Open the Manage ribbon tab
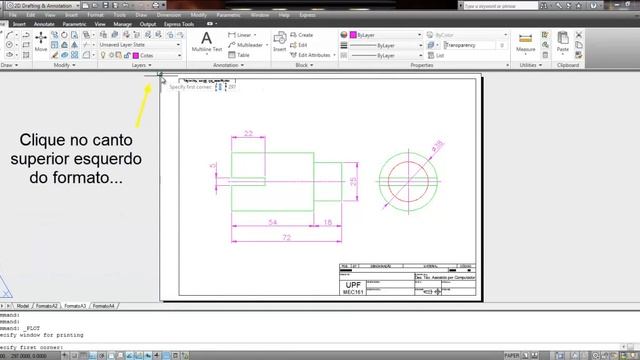 click(x=122, y=24)
